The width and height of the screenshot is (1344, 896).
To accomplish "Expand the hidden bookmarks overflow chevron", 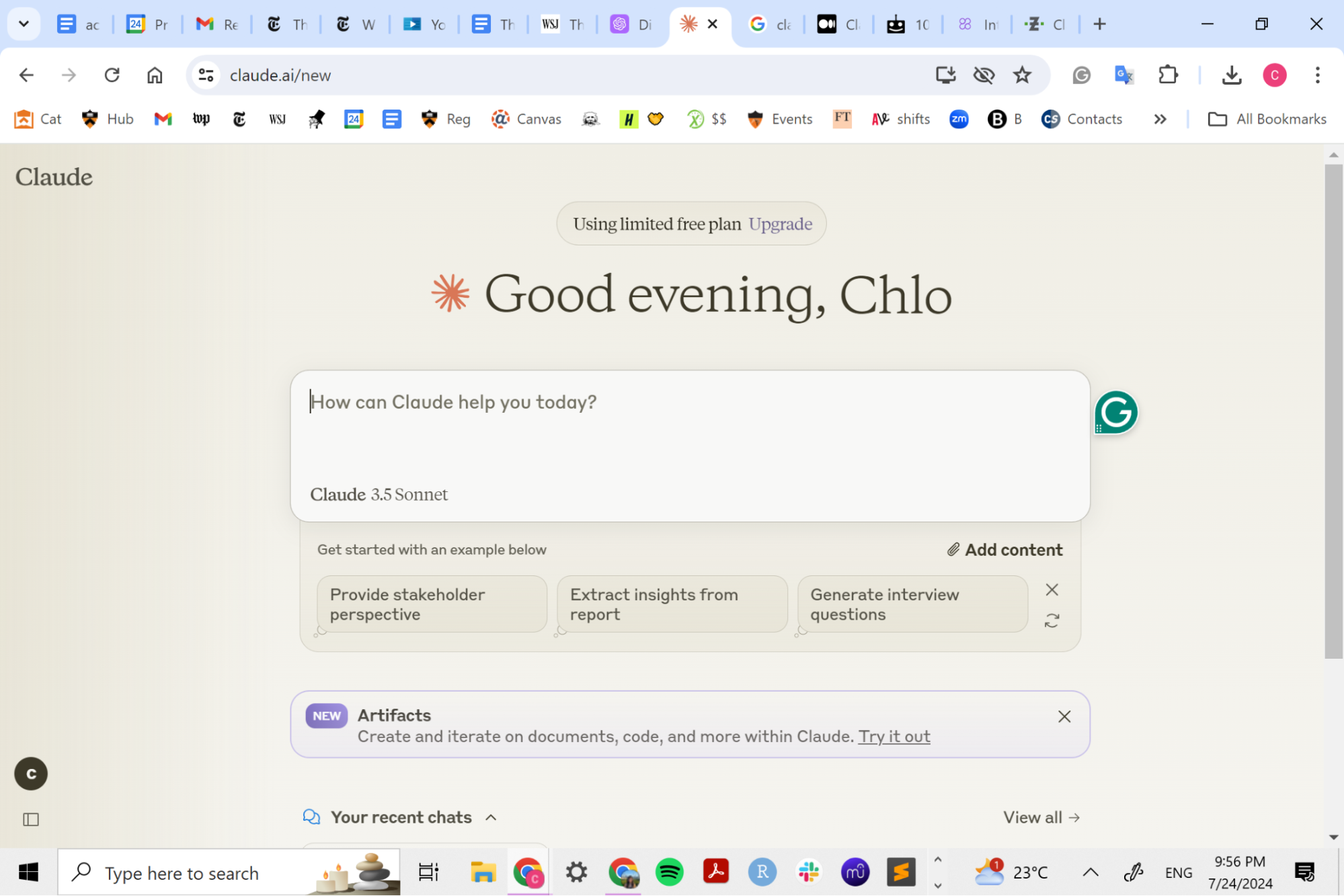I will click(1160, 119).
